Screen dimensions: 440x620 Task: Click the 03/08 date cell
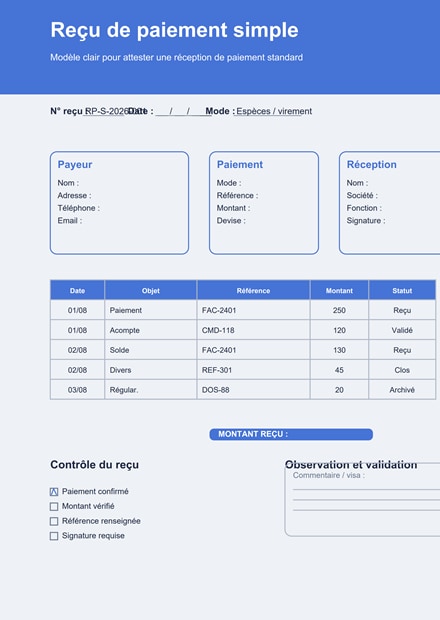(77, 390)
